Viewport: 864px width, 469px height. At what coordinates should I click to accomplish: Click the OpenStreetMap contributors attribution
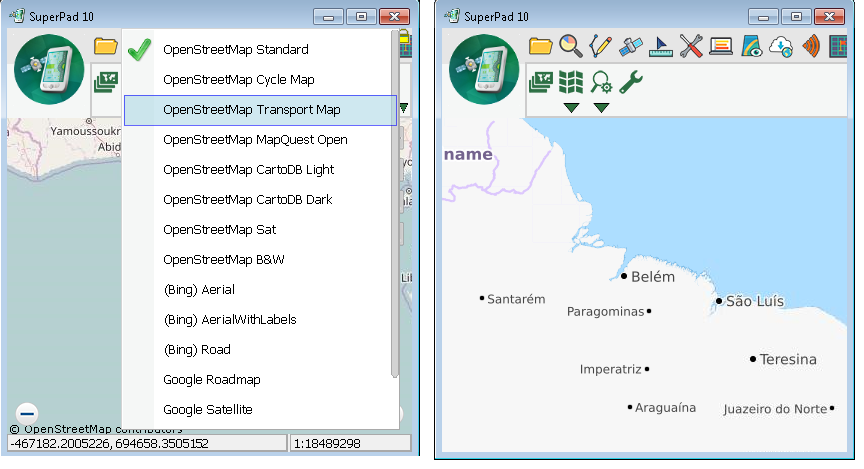[96, 429]
